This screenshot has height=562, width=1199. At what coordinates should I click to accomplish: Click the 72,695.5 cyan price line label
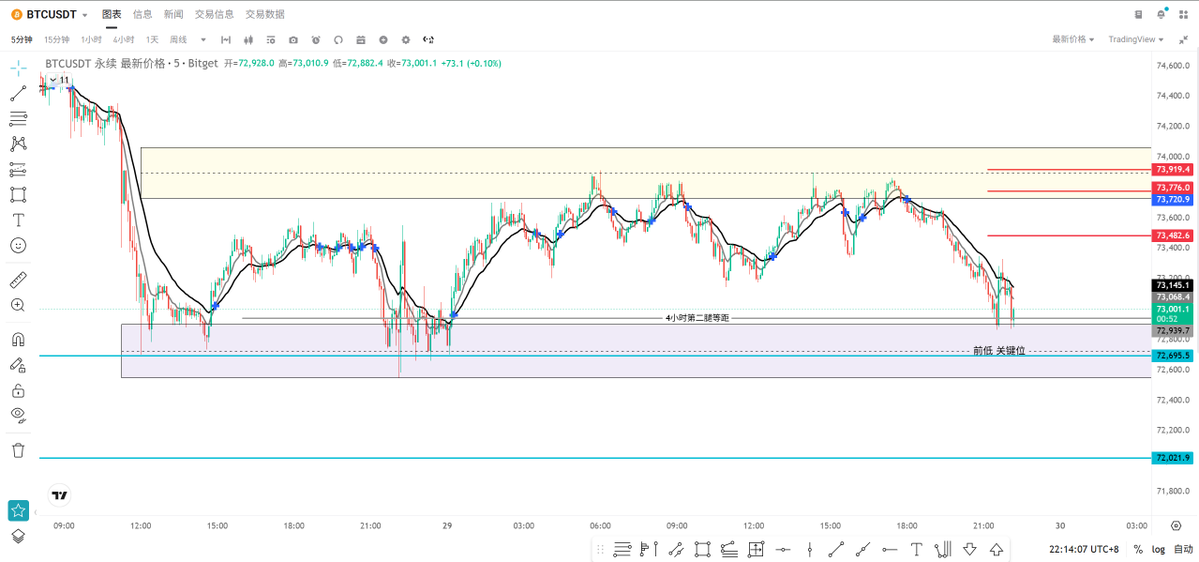pyautogui.click(x=1173, y=356)
